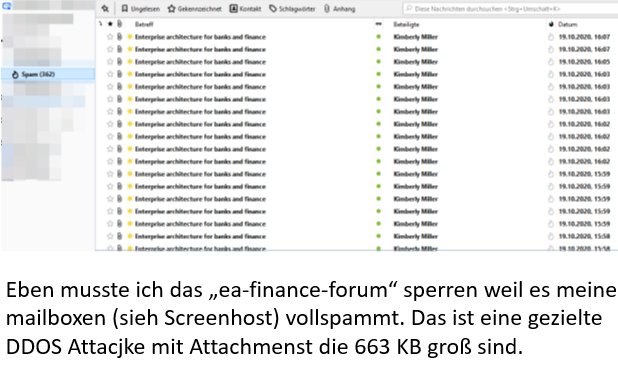Toggle junk status of the 16:05 message
Screen dimensions: 618x372
551,62
